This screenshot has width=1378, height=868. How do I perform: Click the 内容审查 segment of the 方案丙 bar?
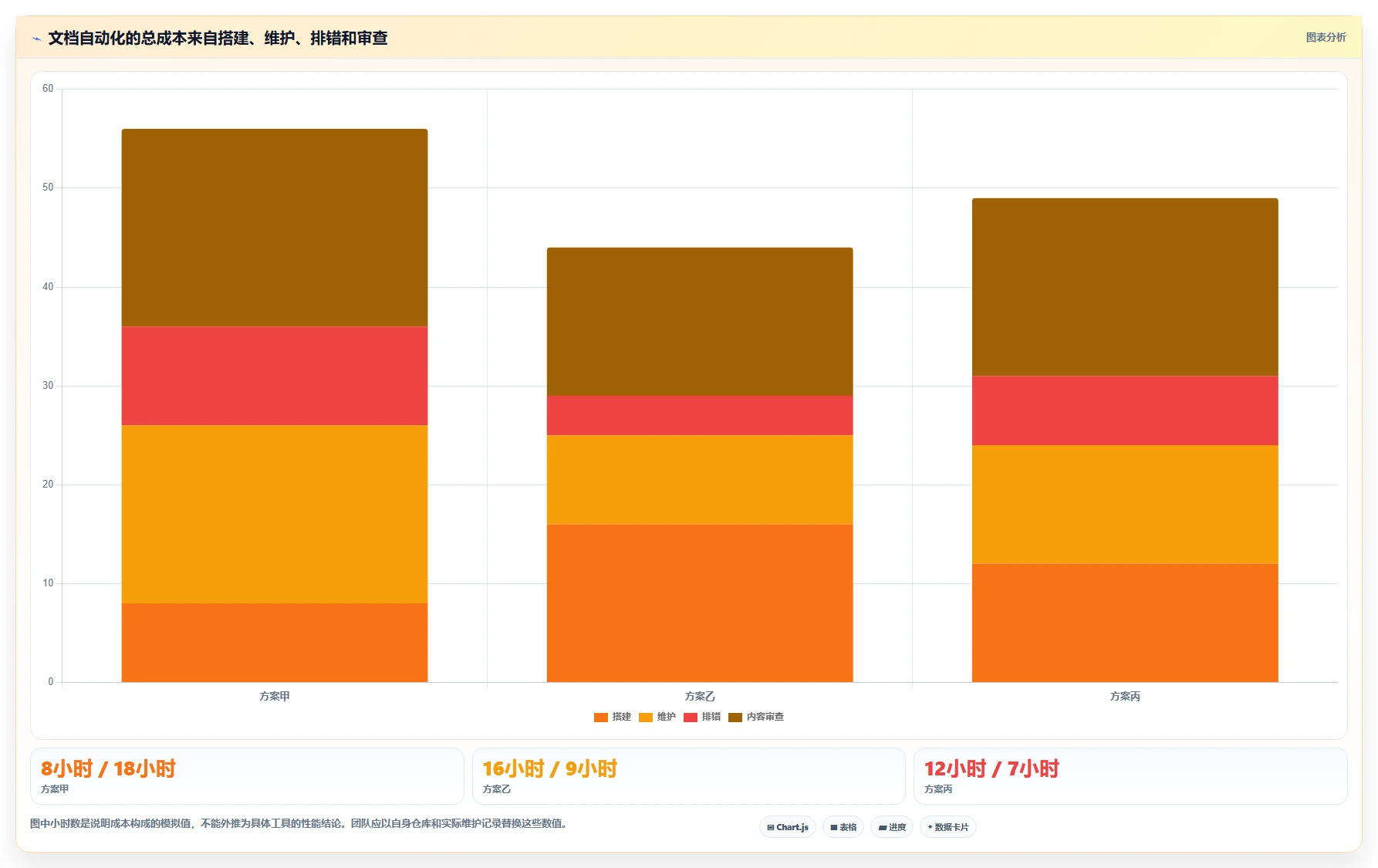1125,287
